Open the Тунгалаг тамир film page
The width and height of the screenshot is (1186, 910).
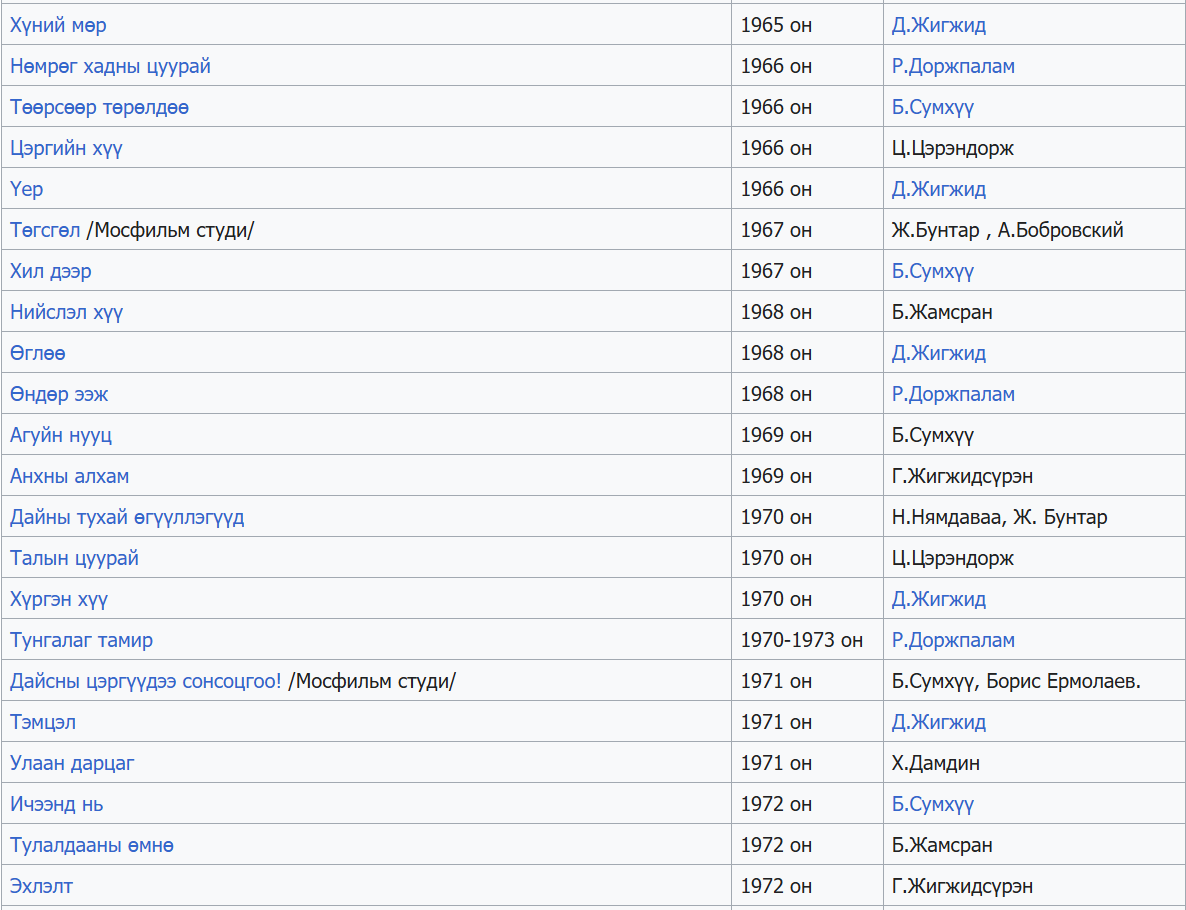coord(81,639)
